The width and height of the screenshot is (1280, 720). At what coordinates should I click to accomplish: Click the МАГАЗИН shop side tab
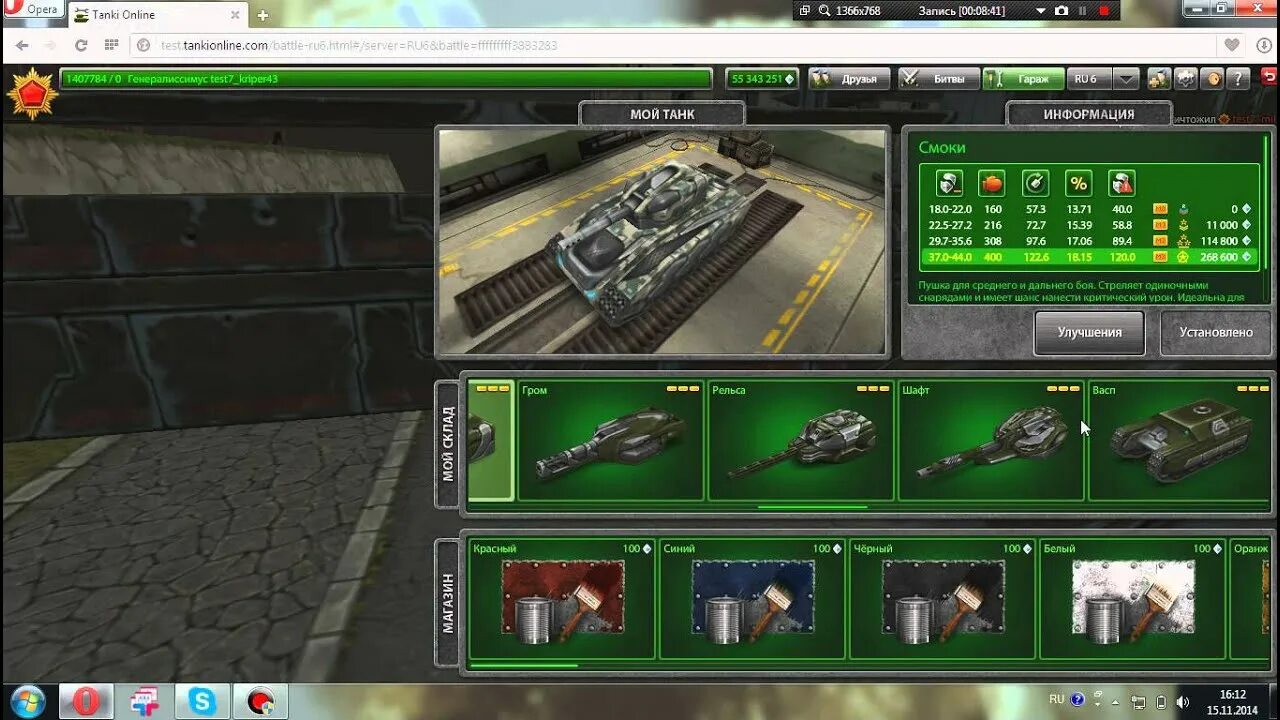tap(447, 603)
